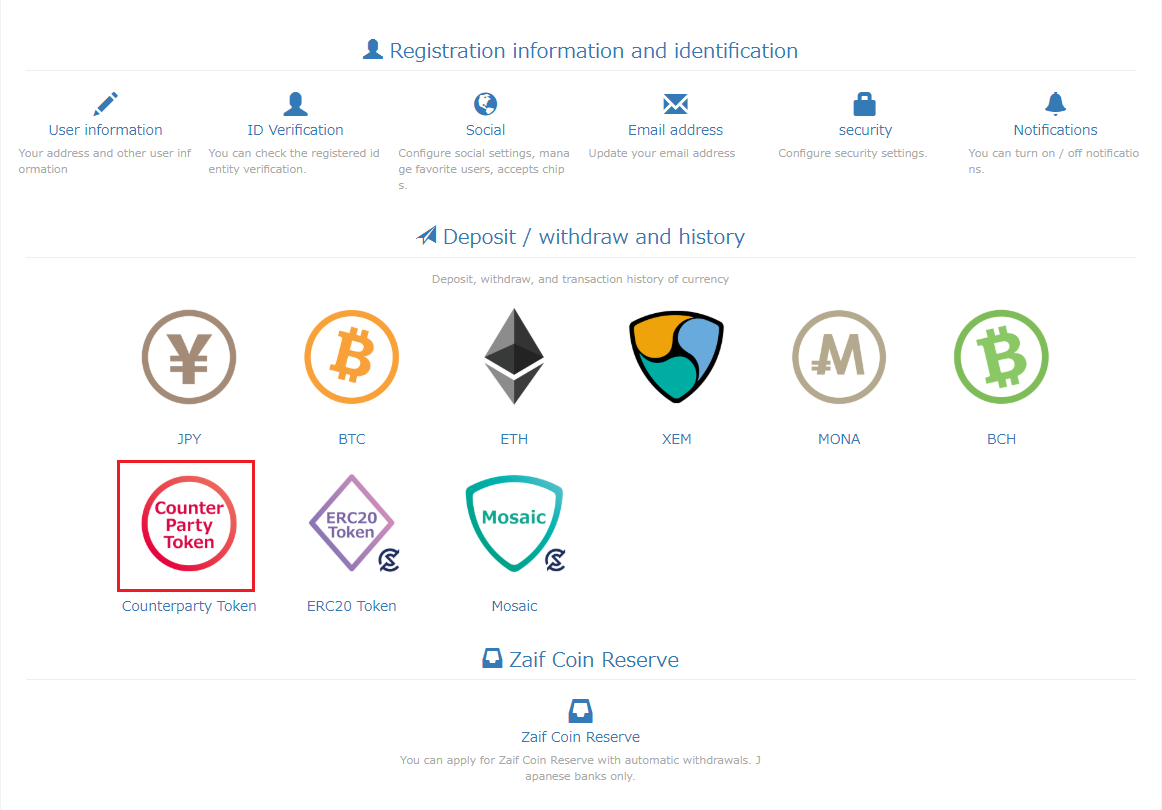The image size is (1162, 810).
Task: Click 'You can turn on / off notifications.' text
Action: pos(1053,161)
